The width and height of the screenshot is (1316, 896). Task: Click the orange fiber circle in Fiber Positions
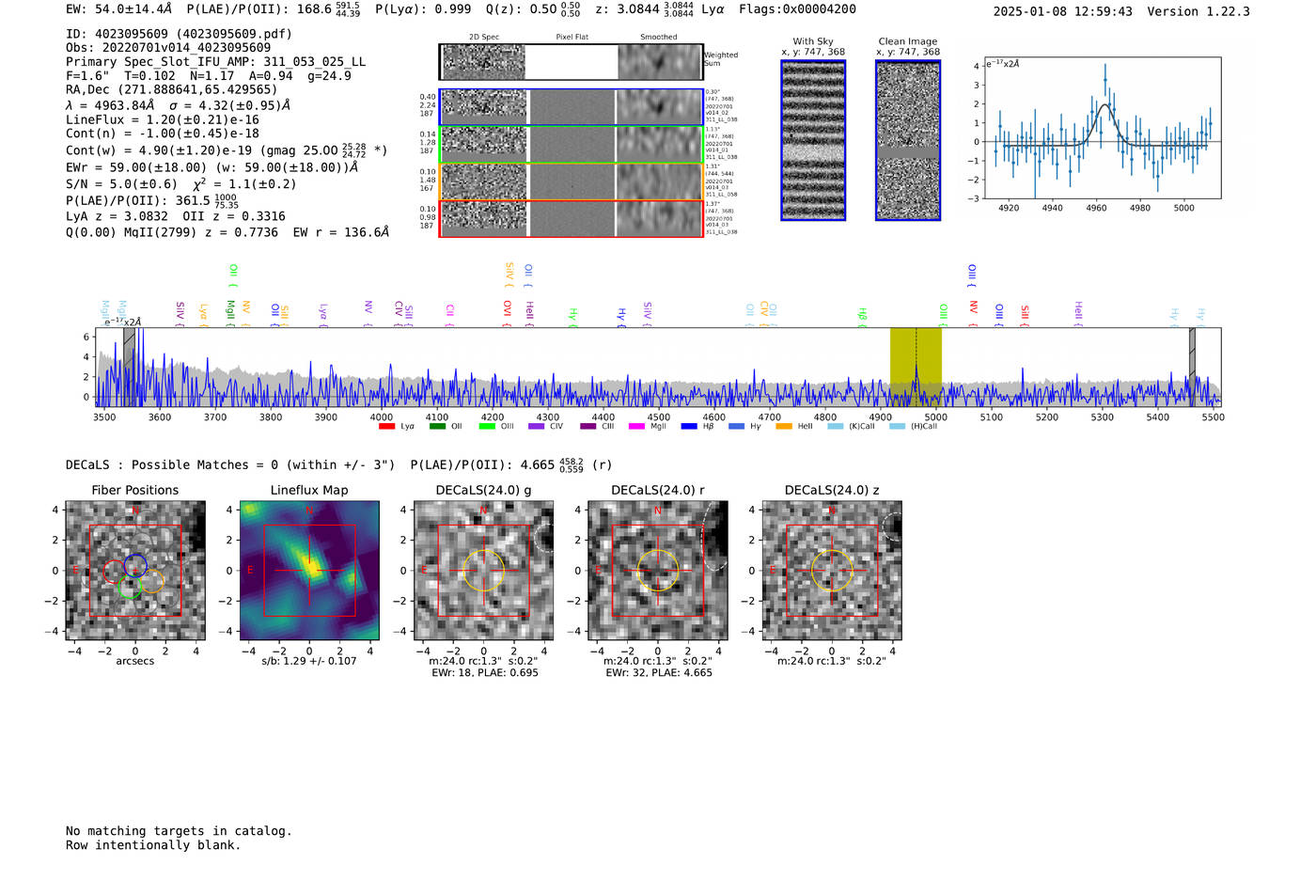pyautogui.click(x=152, y=581)
